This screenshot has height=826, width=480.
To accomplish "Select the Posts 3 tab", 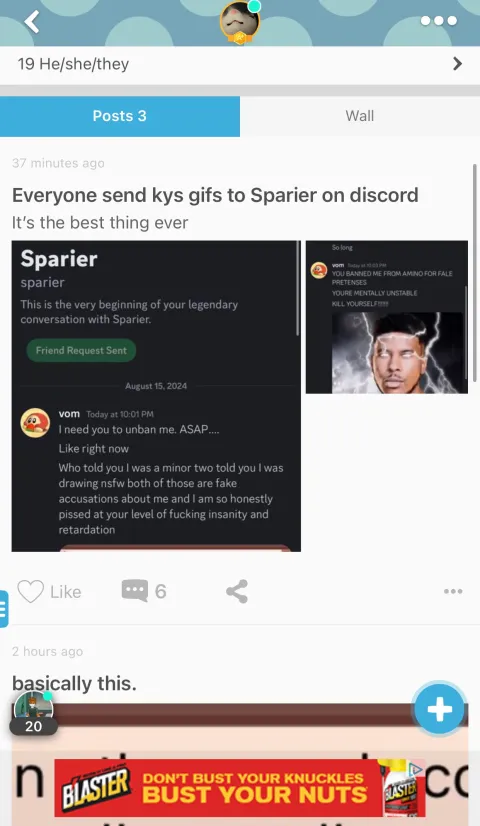I will click(120, 116).
